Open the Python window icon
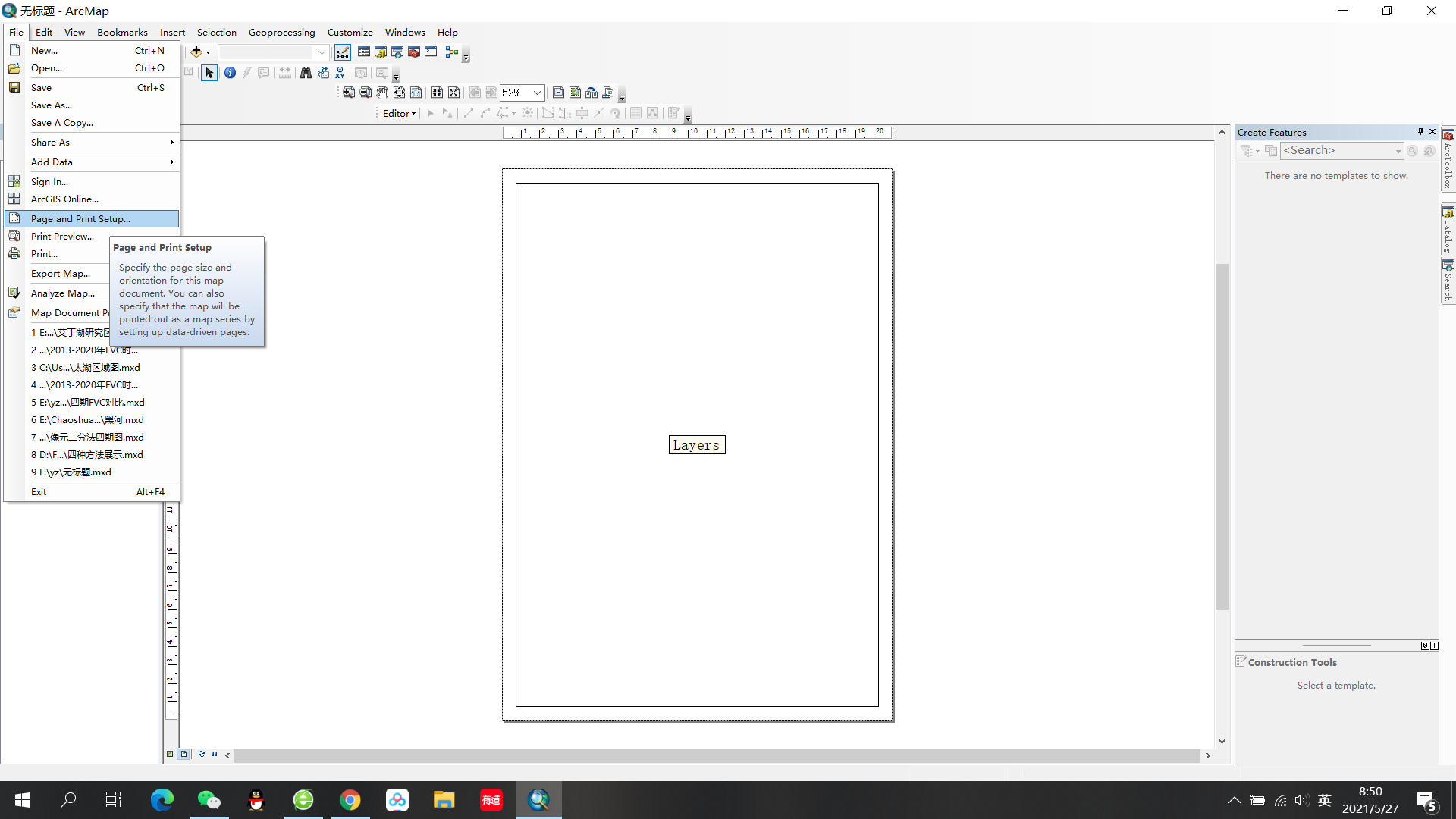 point(431,52)
